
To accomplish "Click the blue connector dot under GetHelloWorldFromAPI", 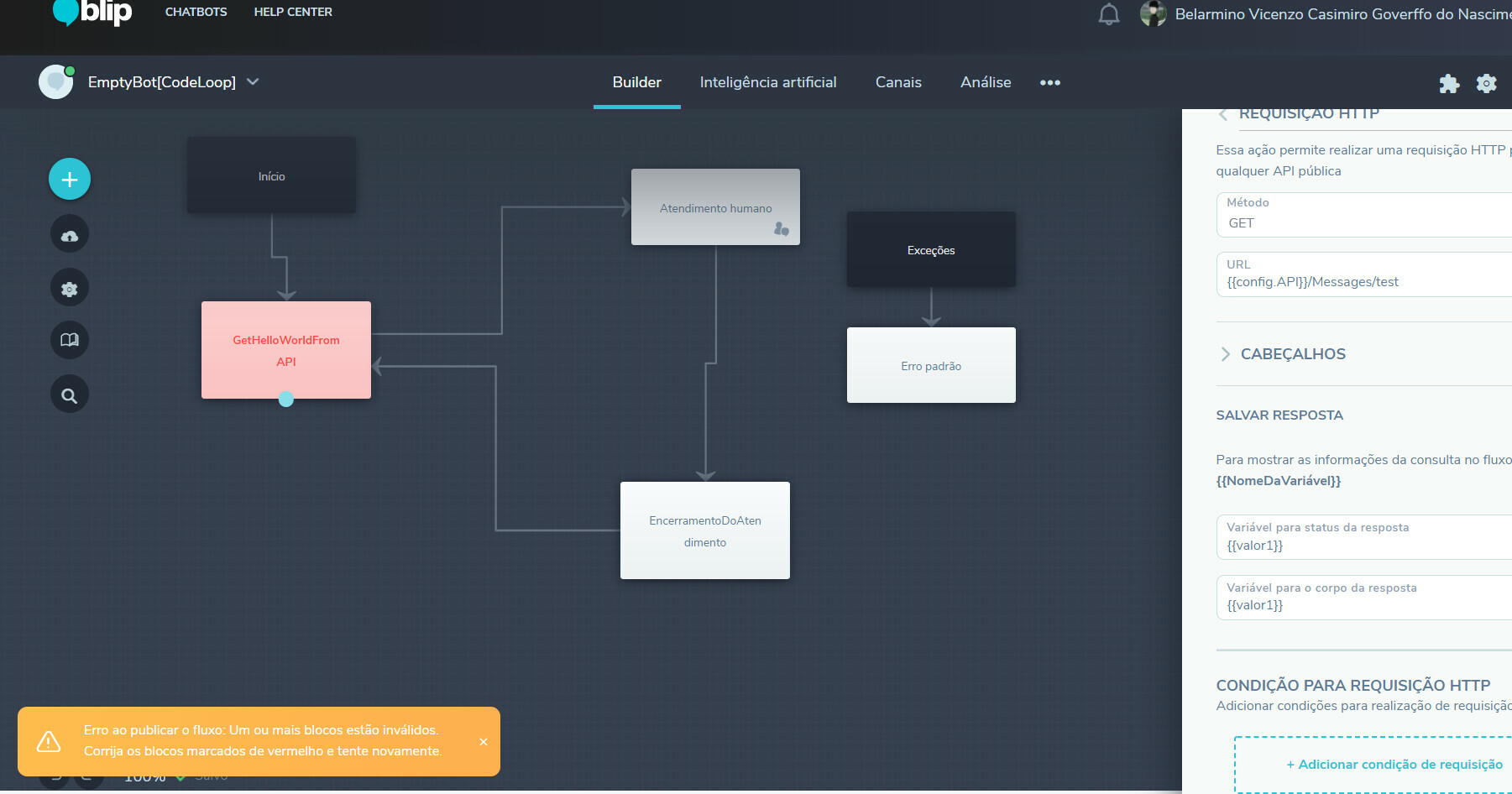I will pyautogui.click(x=286, y=400).
